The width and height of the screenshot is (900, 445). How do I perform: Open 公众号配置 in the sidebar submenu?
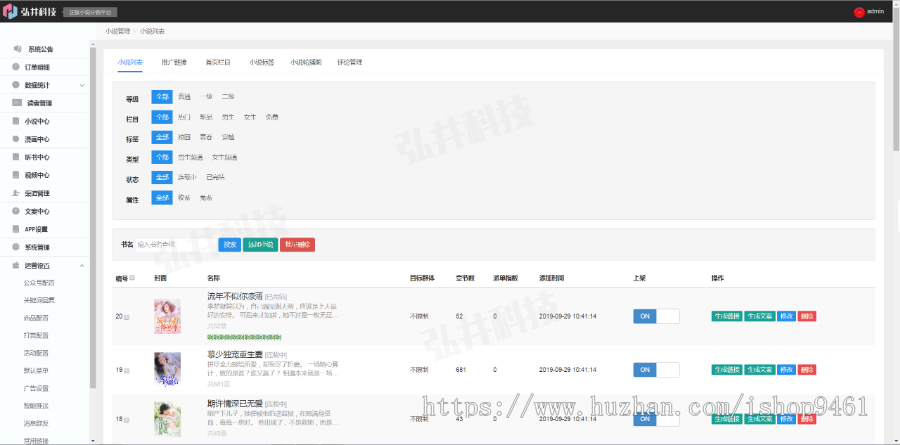click(x=39, y=283)
